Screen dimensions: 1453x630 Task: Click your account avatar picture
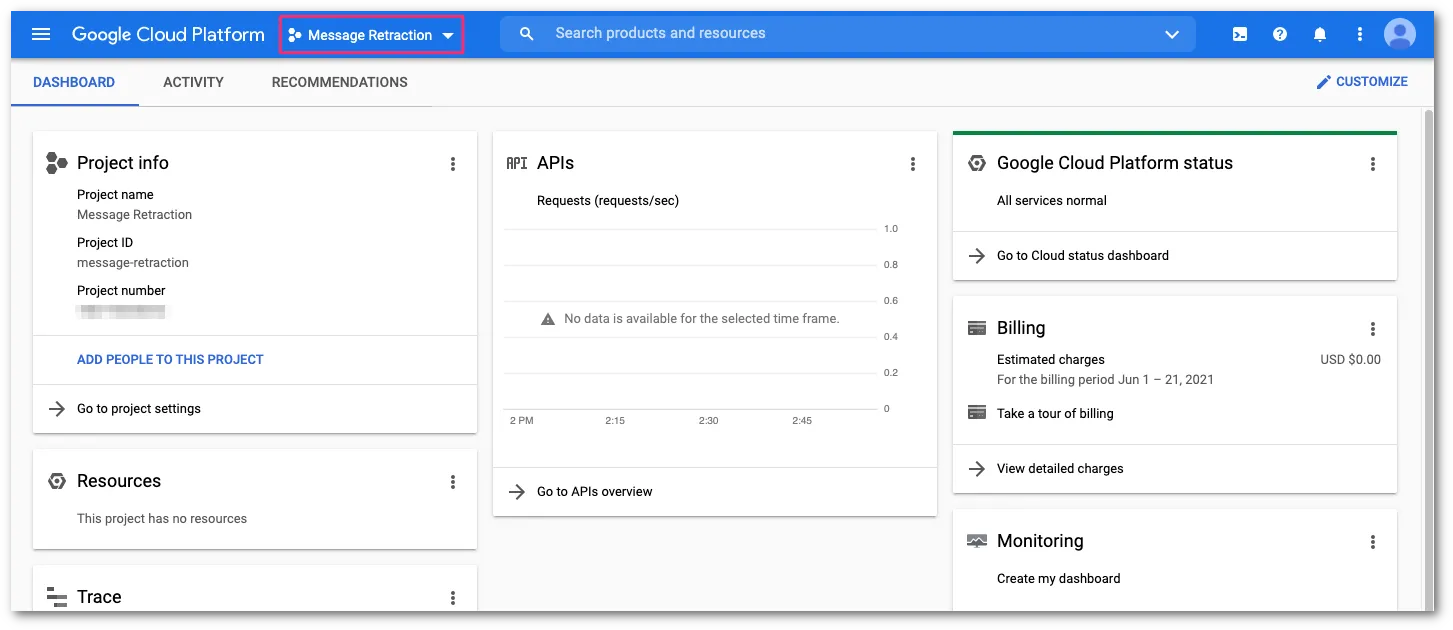point(1399,33)
